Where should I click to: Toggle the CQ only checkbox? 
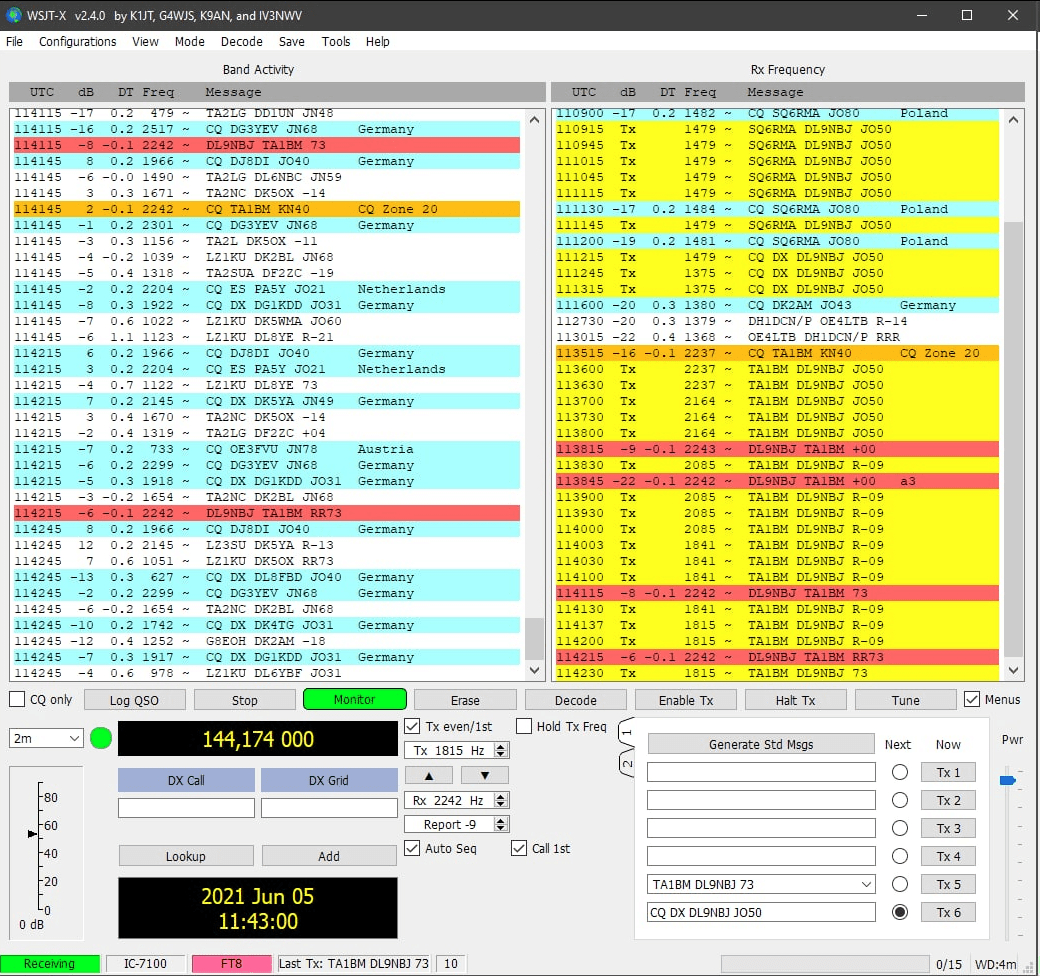[17, 700]
